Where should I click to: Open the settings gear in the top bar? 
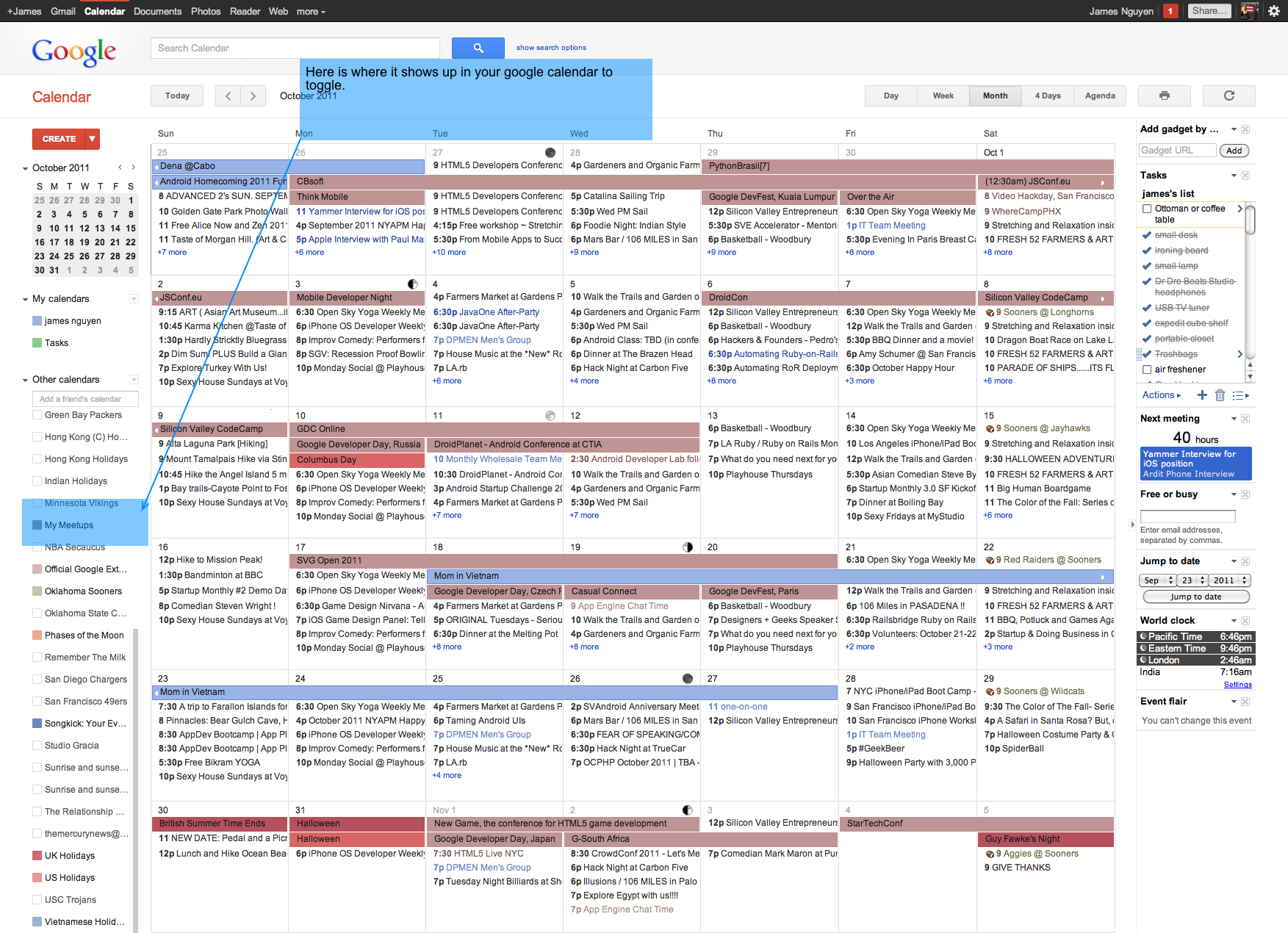click(1274, 11)
